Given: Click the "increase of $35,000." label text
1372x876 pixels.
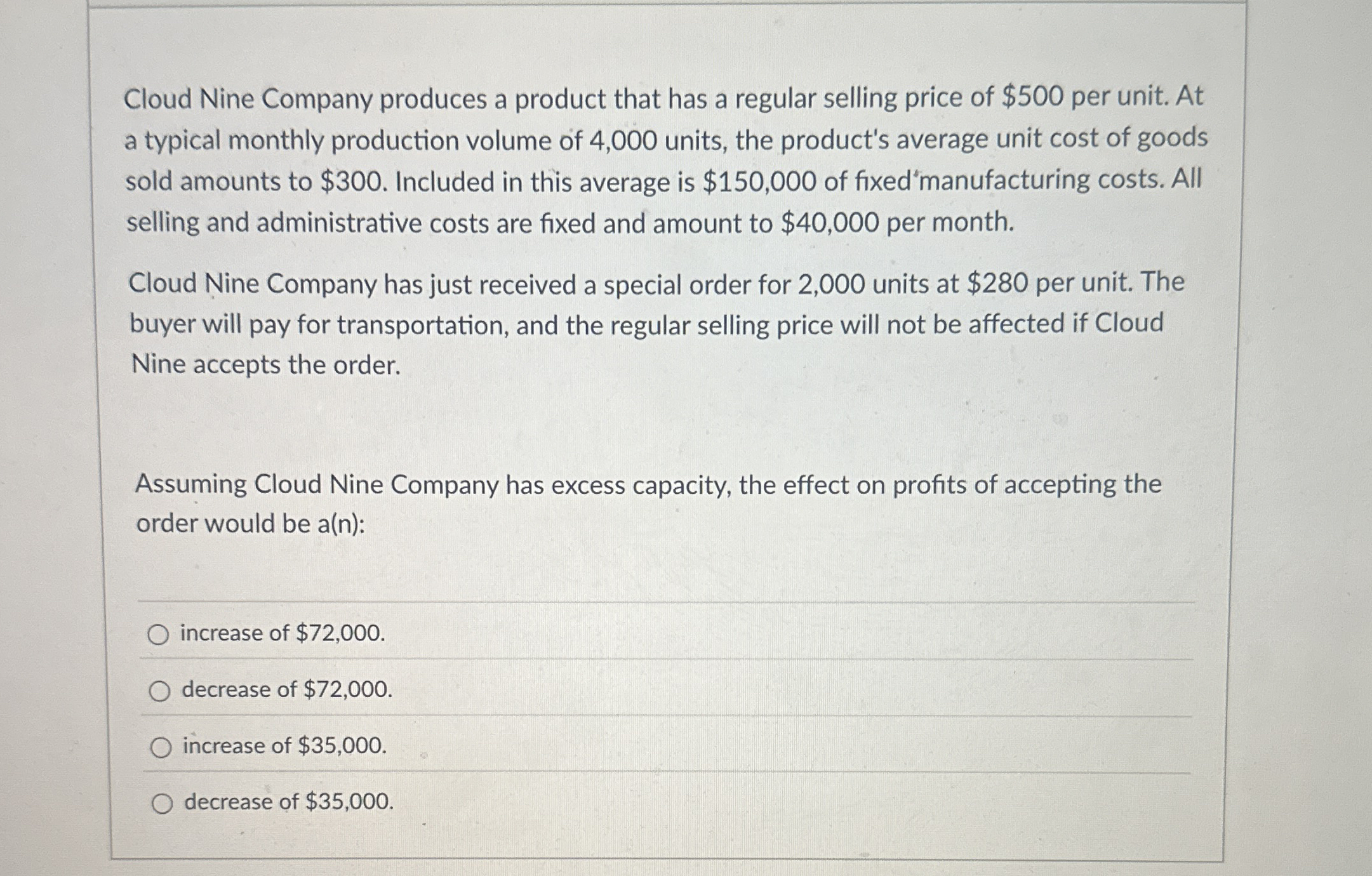Looking at the screenshot, I should coord(283,747).
